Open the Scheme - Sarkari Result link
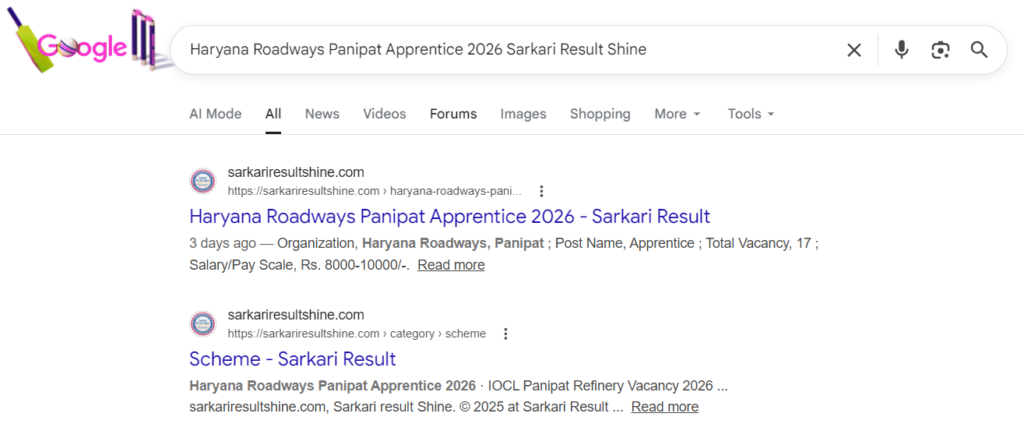This screenshot has height=431, width=1024. (292, 359)
